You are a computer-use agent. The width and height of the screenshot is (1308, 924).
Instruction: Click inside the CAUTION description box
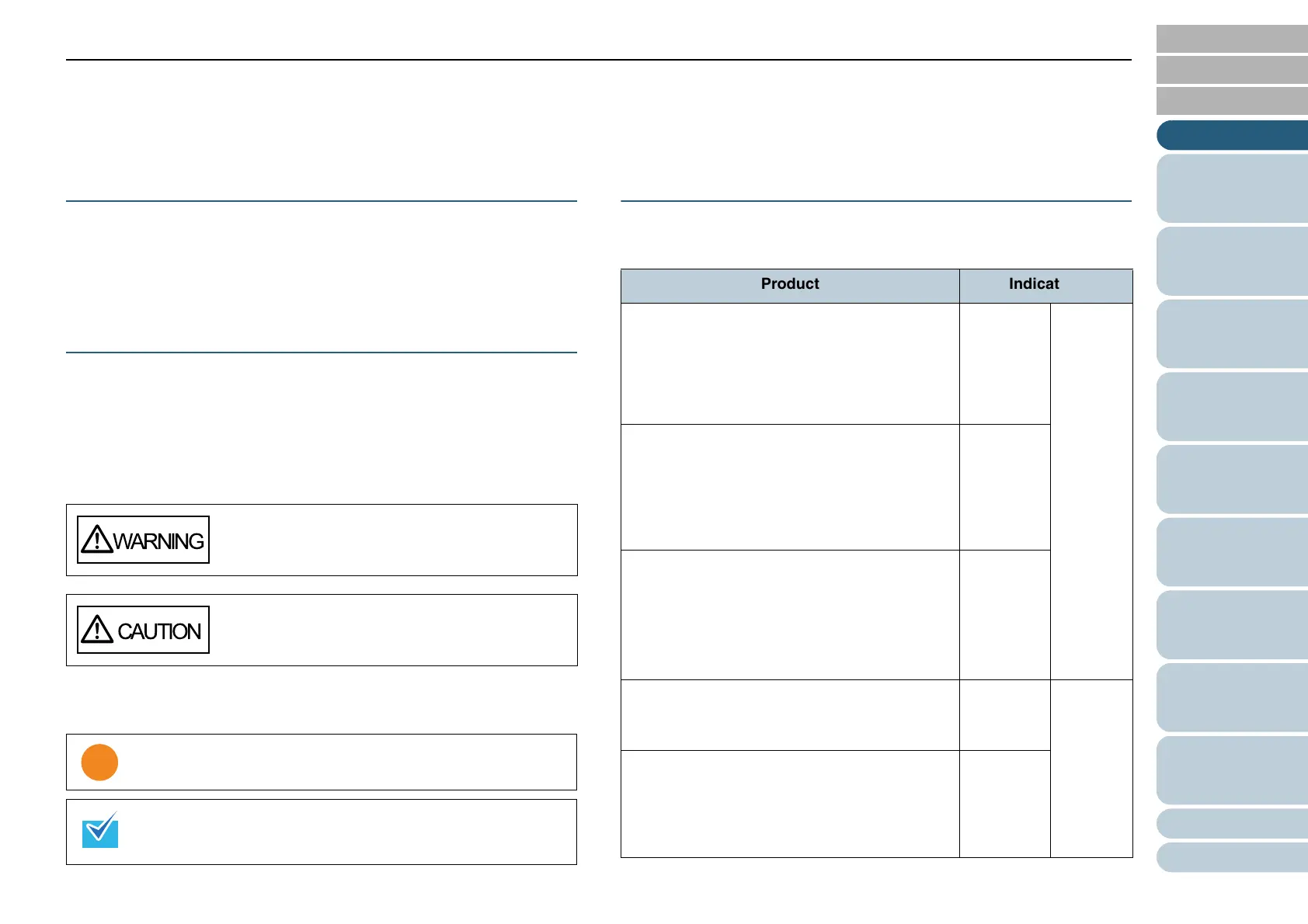tap(322, 630)
